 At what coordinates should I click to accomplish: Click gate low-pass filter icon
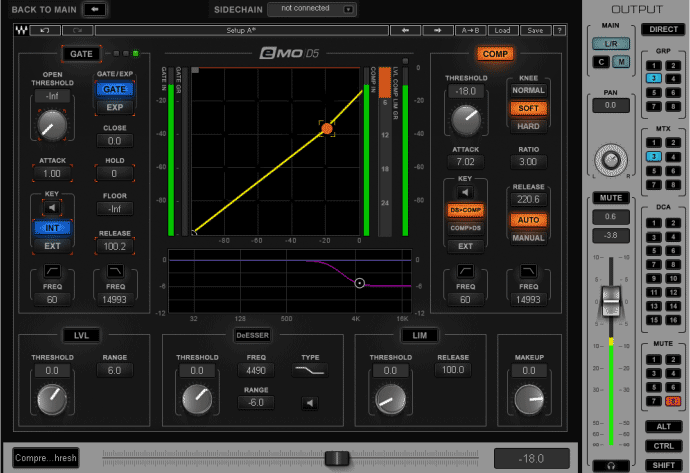click(115, 271)
